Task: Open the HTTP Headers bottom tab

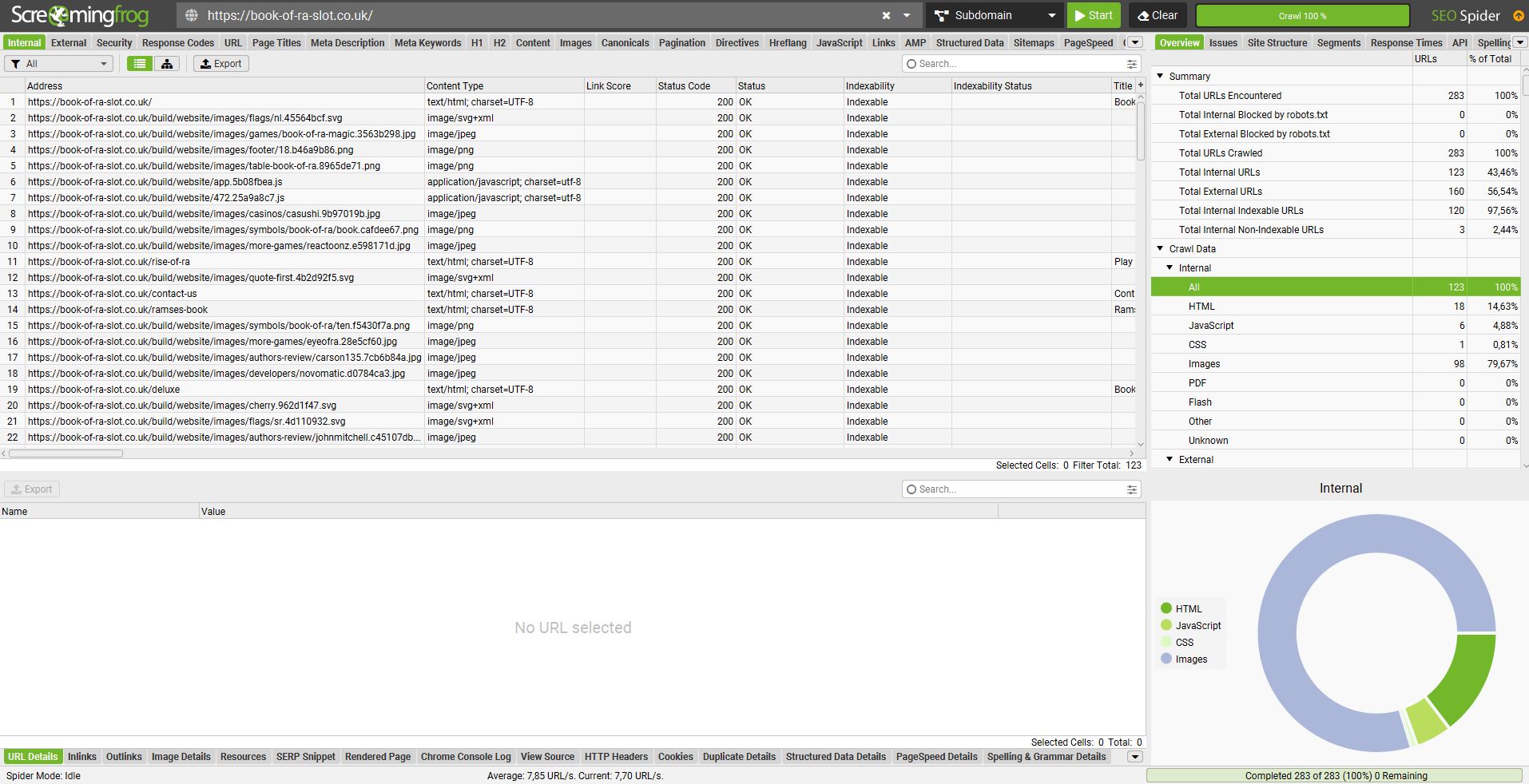Action: (616, 757)
